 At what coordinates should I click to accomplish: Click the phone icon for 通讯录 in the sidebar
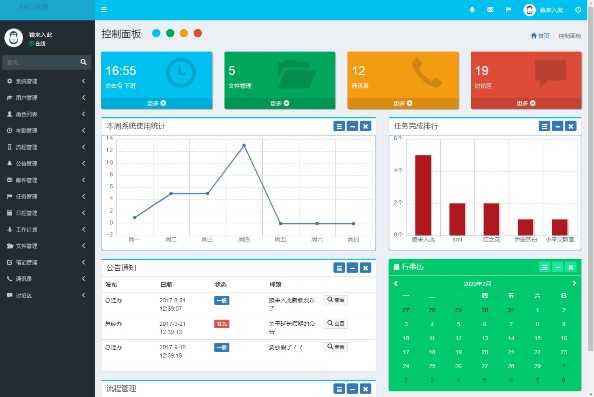click(x=9, y=278)
